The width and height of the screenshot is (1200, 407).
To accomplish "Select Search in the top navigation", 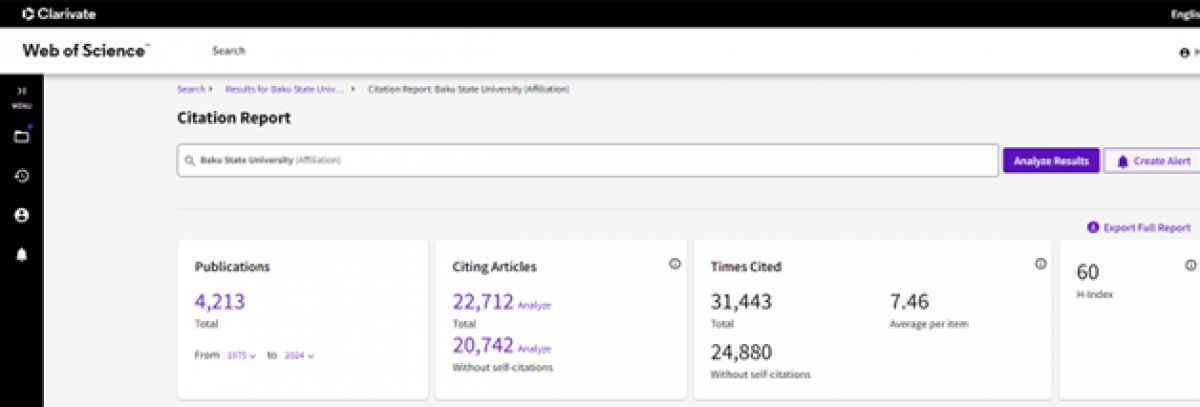I will [228, 51].
